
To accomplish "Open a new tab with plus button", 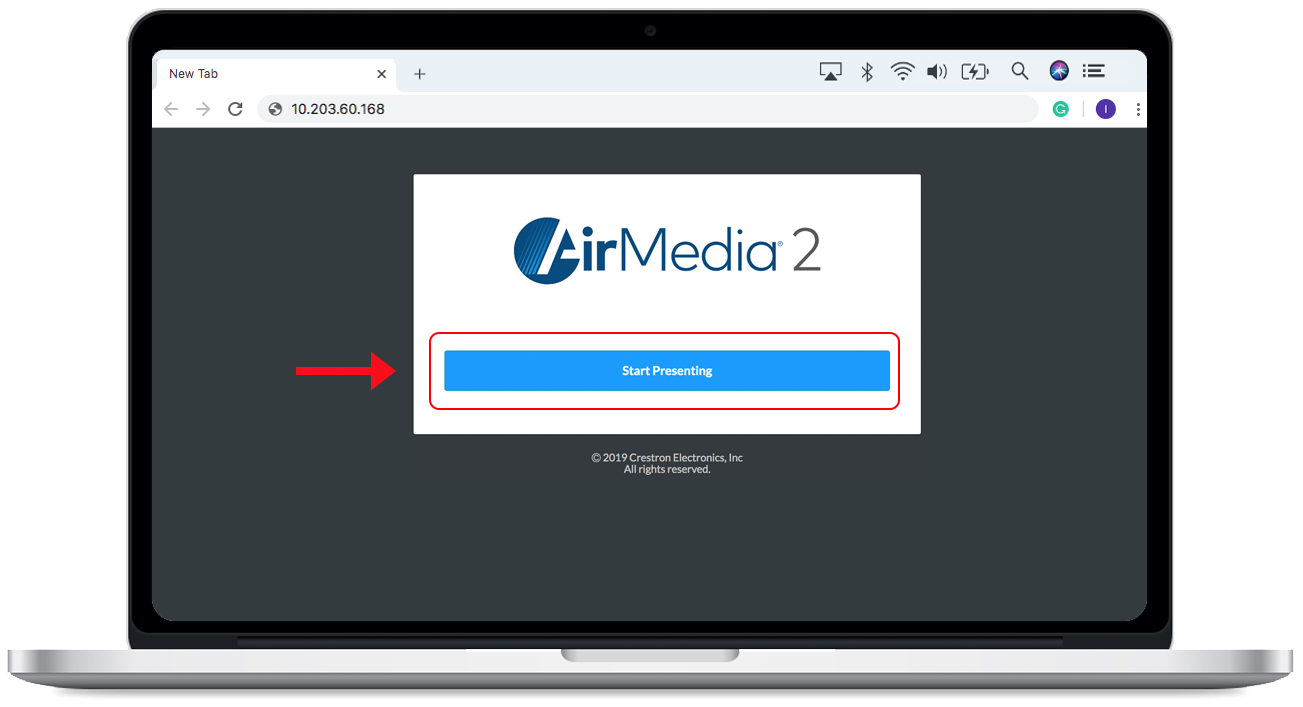I will point(420,74).
